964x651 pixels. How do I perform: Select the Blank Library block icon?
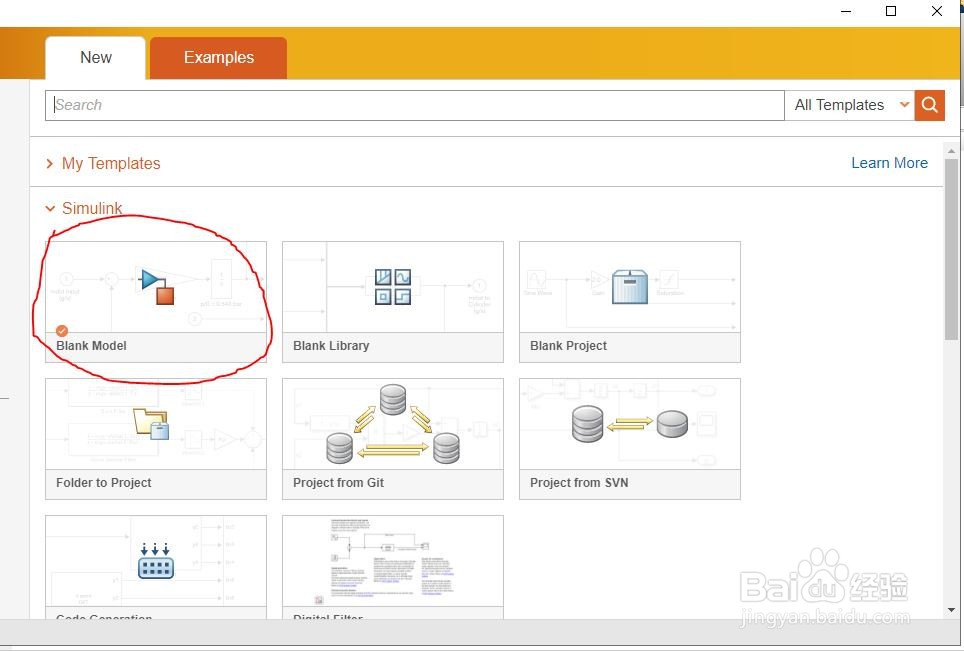pyautogui.click(x=393, y=287)
